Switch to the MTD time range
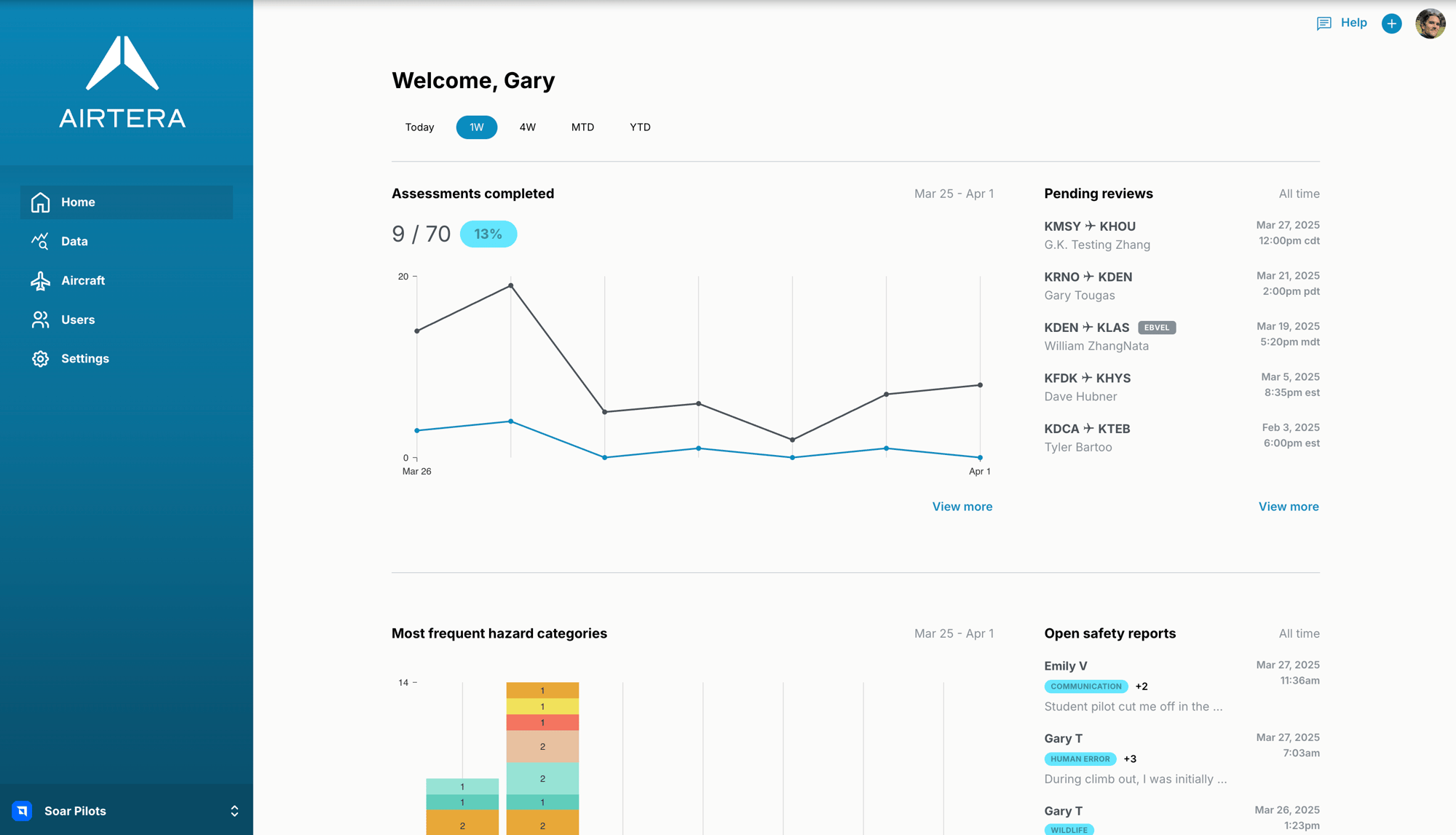1456x835 pixels. 582,127
